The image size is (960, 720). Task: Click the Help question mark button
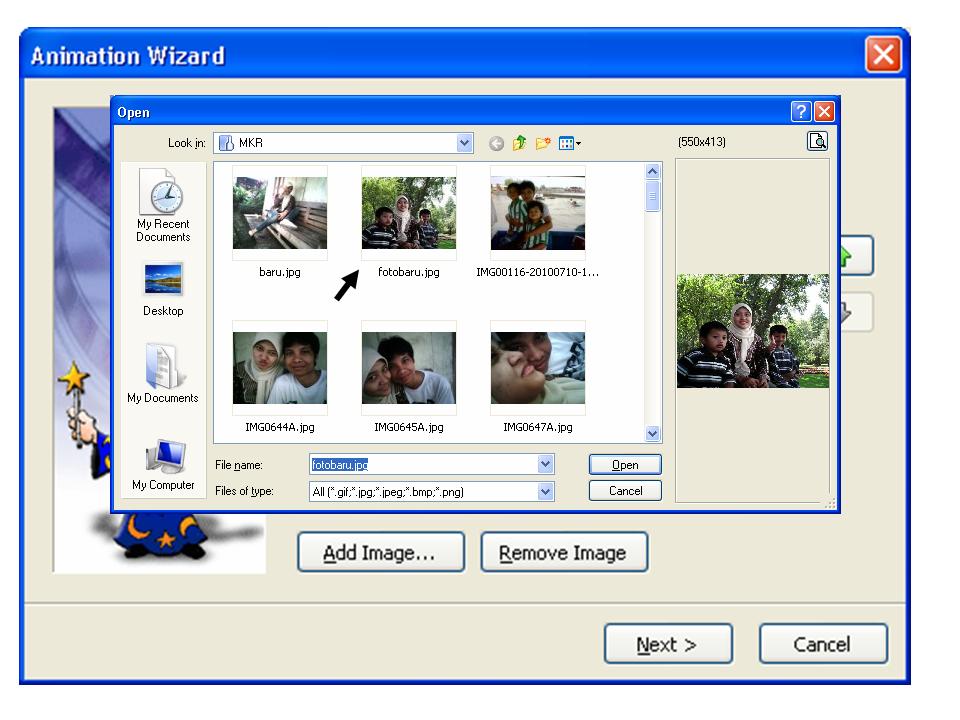[x=801, y=111]
